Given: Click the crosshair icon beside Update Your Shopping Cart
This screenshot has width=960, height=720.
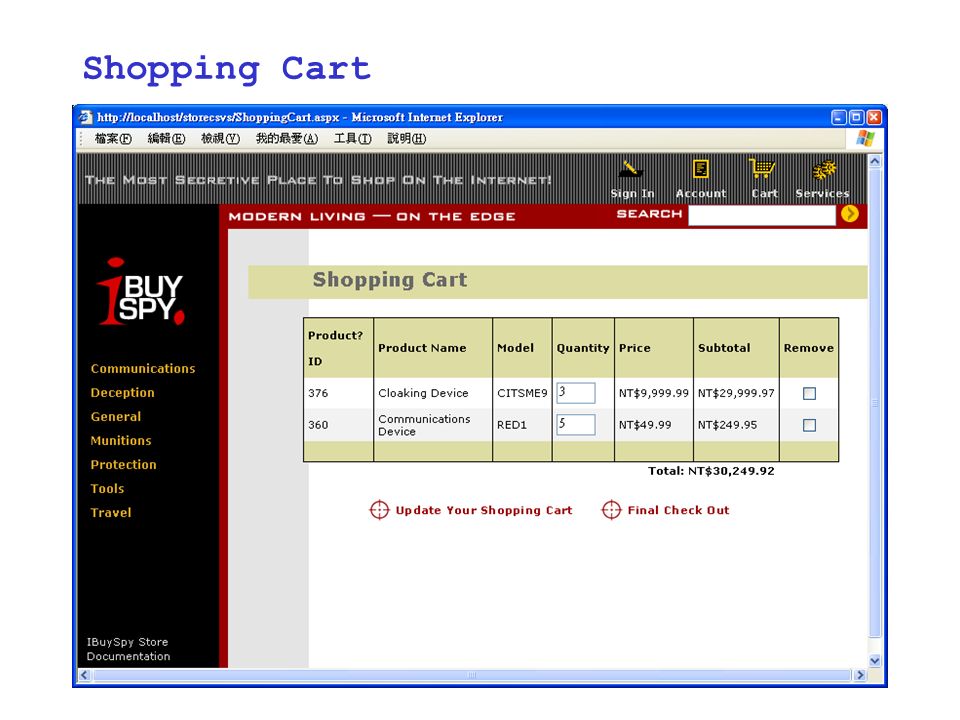Looking at the screenshot, I should coord(380,509).
